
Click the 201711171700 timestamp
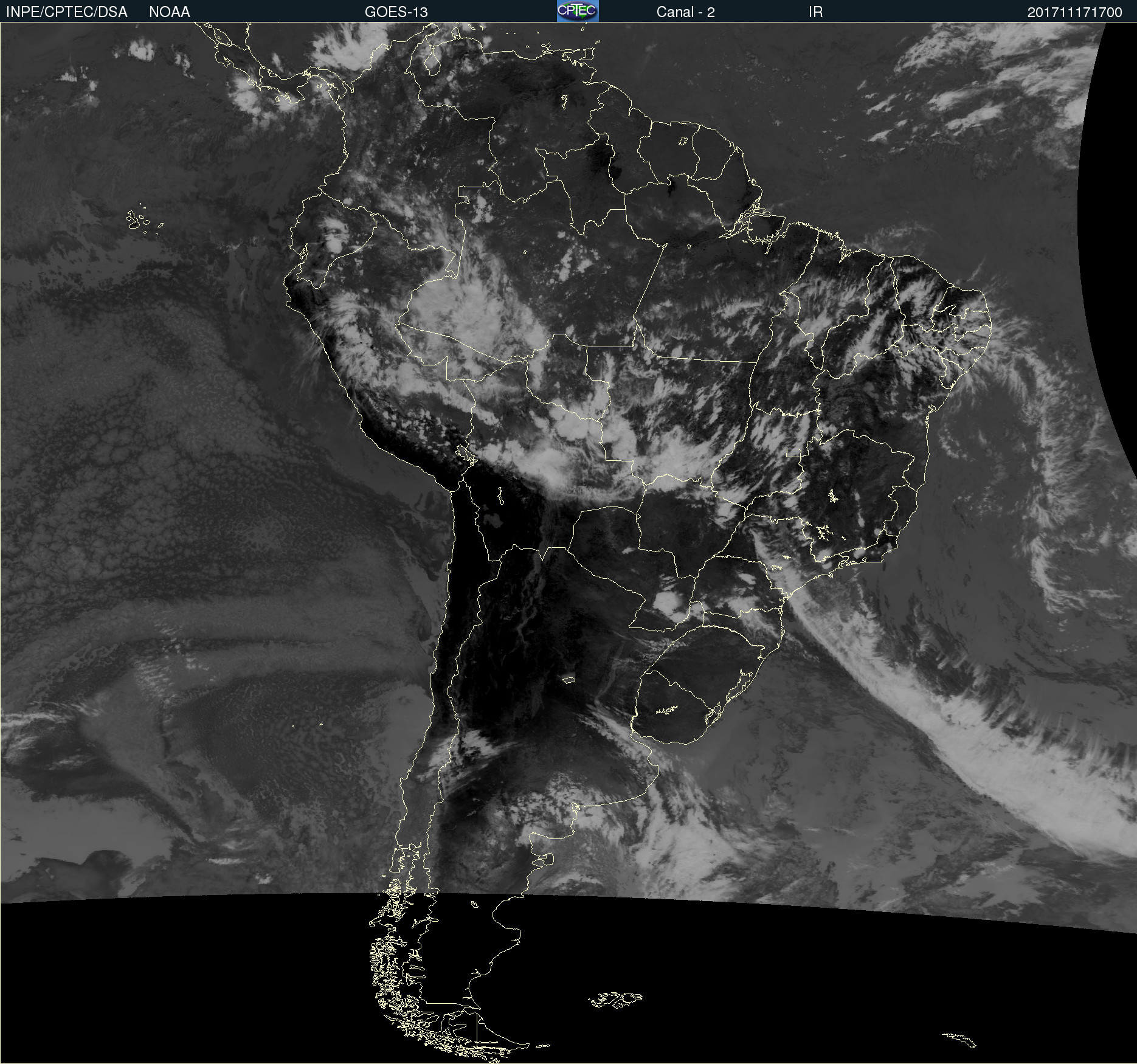(1075, 12)
